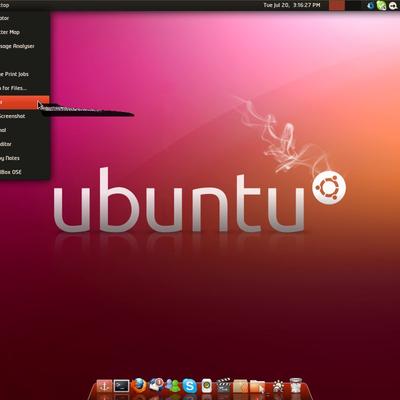Select Calculator at the top of the menu

click(25, 18)
